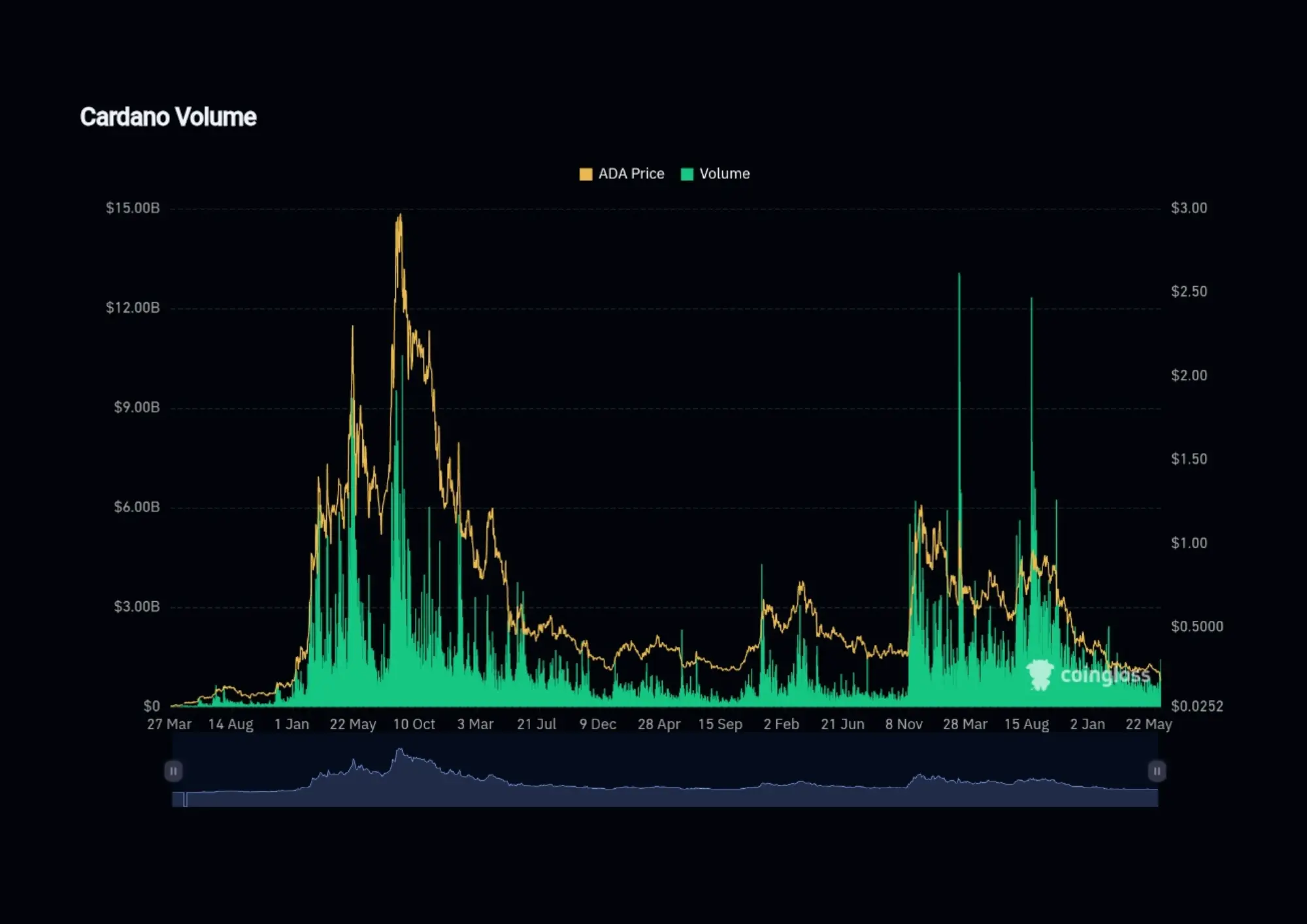Click the $0.0252 price axis label
Screen dimensions: 1307x924
click(x=1197, y=706)
